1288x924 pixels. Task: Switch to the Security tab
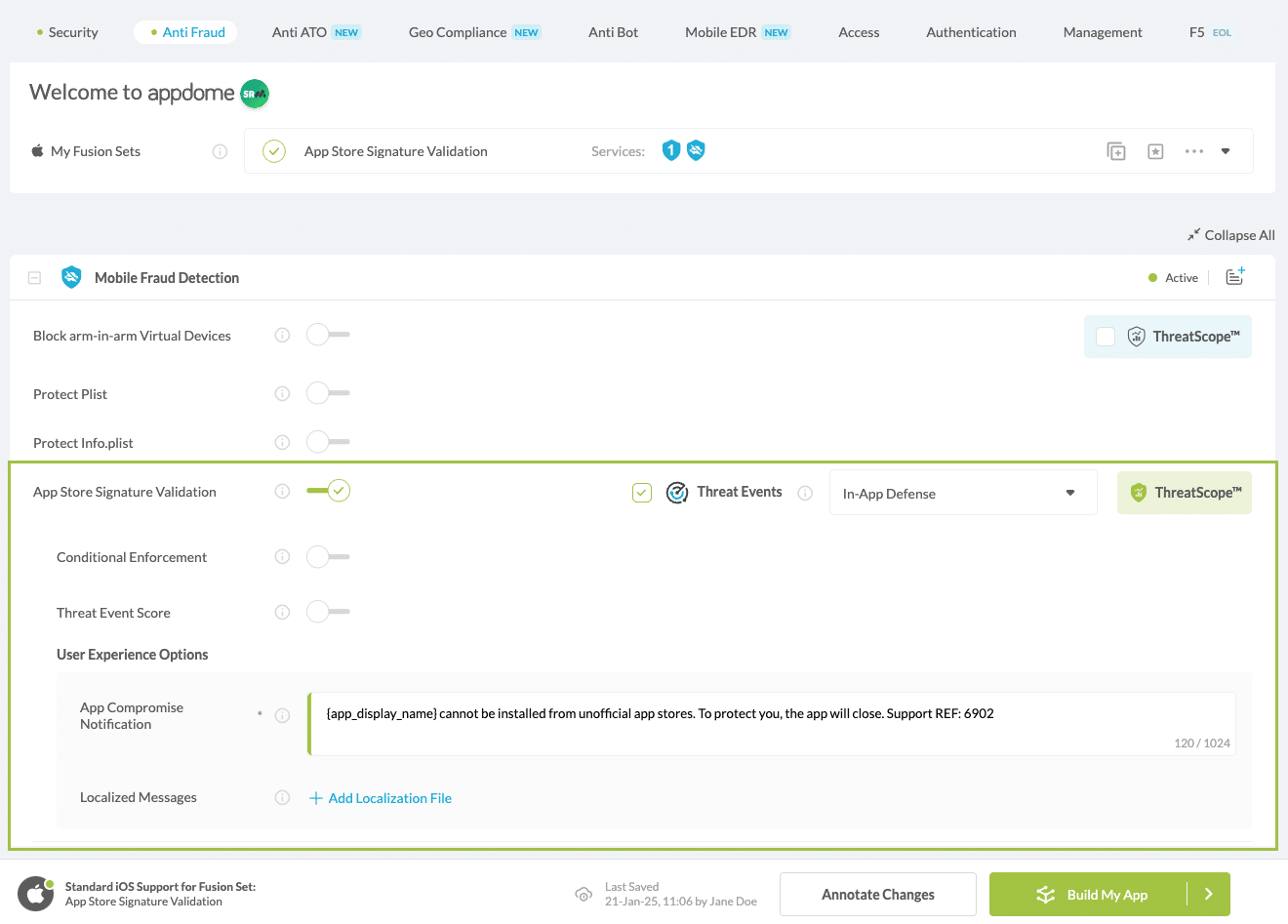67,32
